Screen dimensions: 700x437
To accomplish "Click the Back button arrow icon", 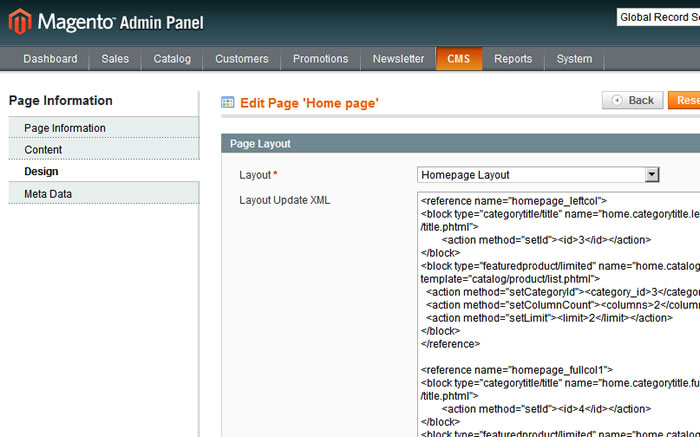I will (x=617, y=100).
